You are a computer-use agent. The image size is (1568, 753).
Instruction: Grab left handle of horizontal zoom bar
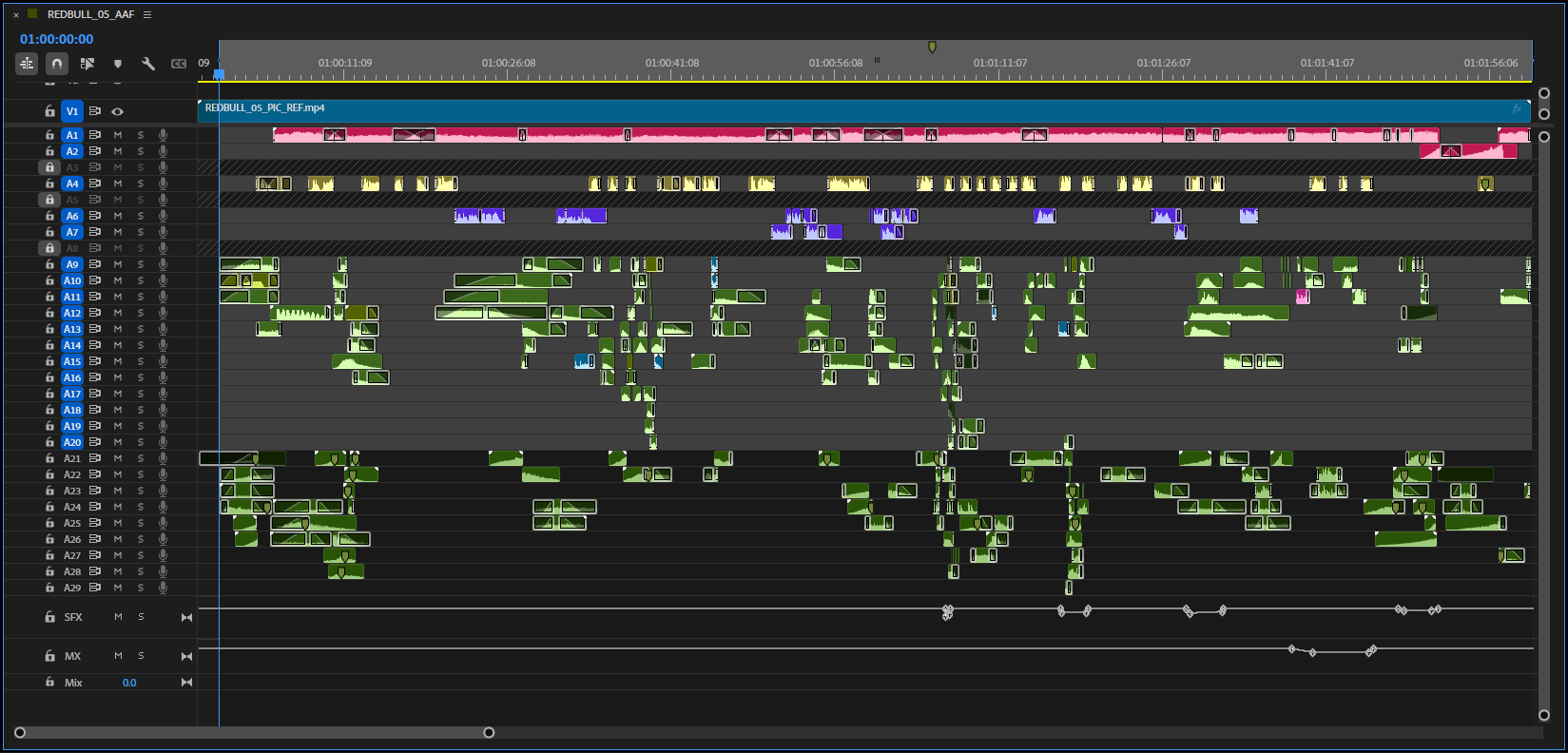[x=20, y=732]
